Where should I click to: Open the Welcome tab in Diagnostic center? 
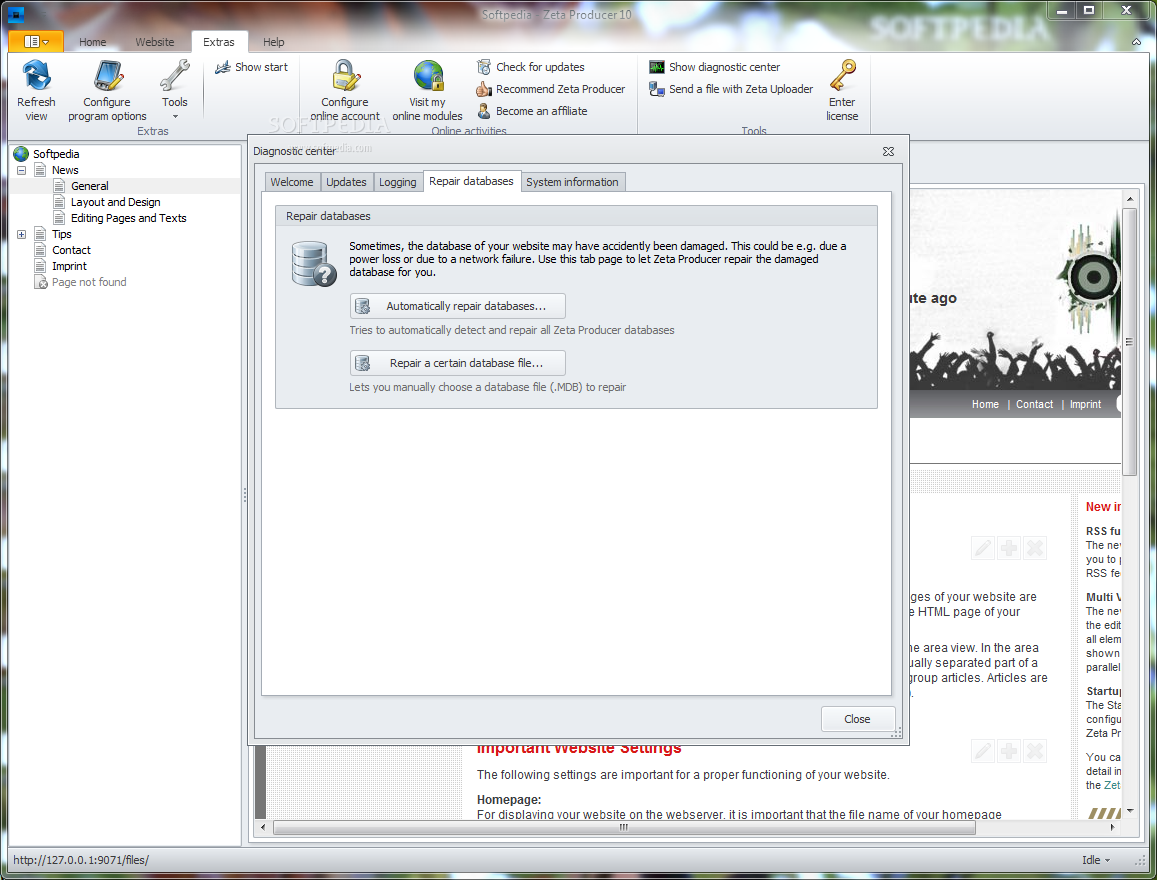point(291,182)
